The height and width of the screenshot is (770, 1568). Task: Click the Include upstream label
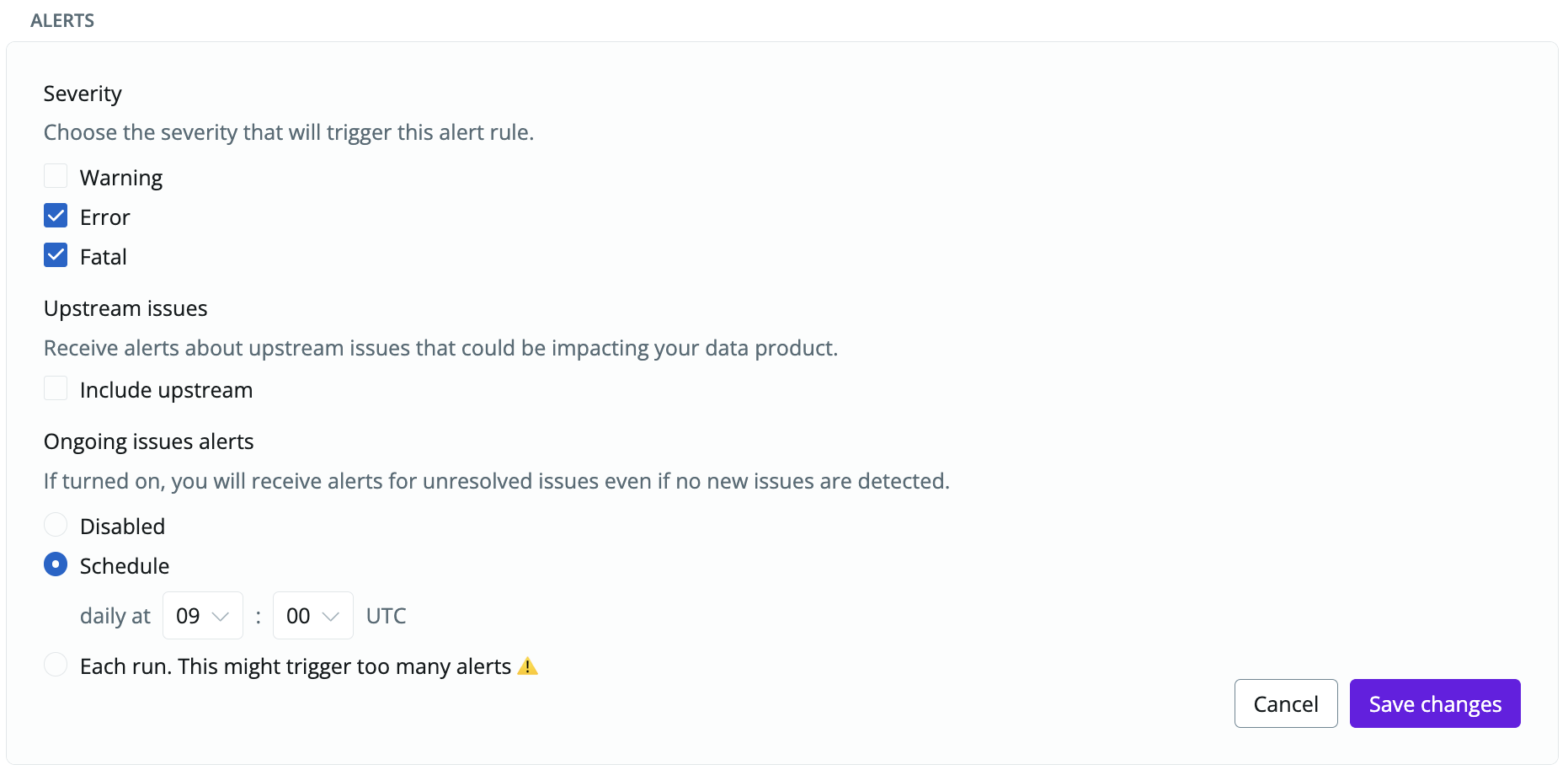[166, 390]
